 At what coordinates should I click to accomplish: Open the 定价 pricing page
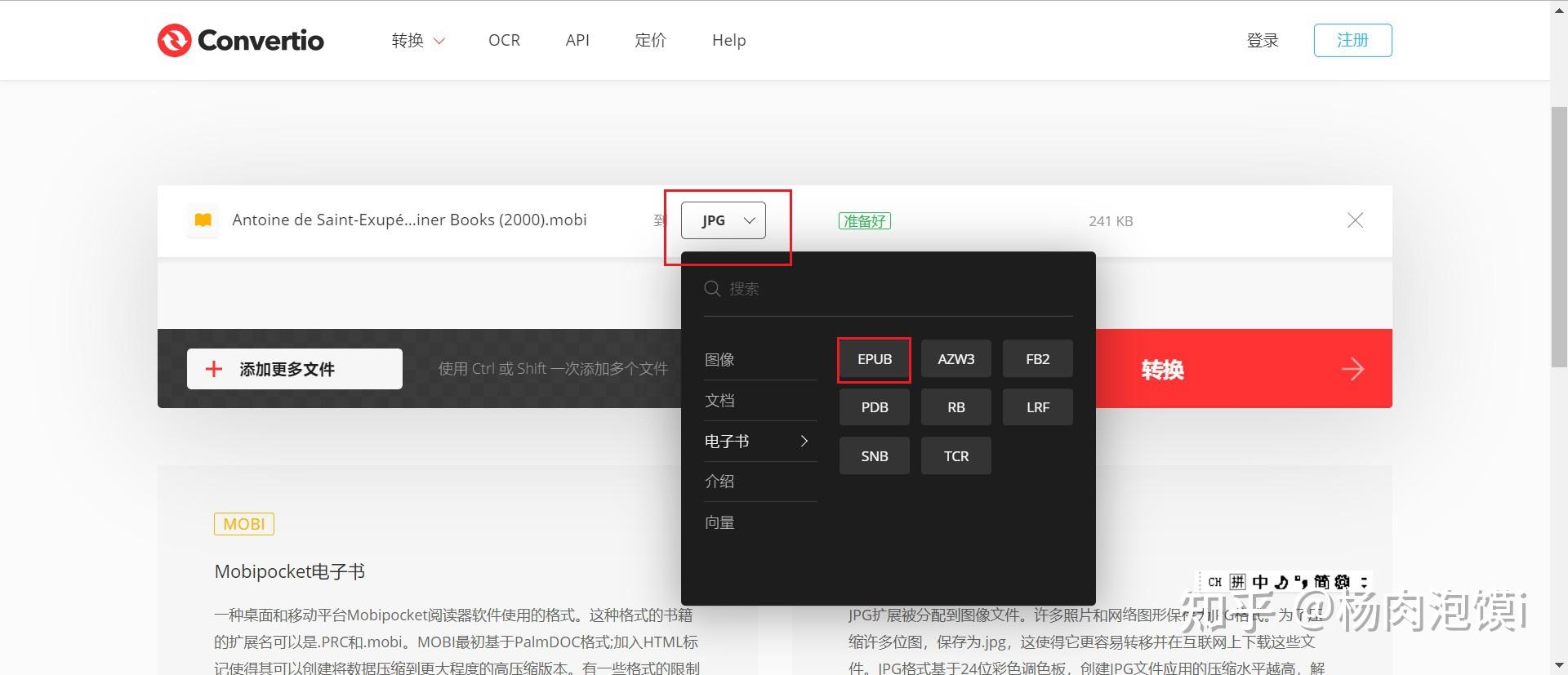tap(650, 40)
